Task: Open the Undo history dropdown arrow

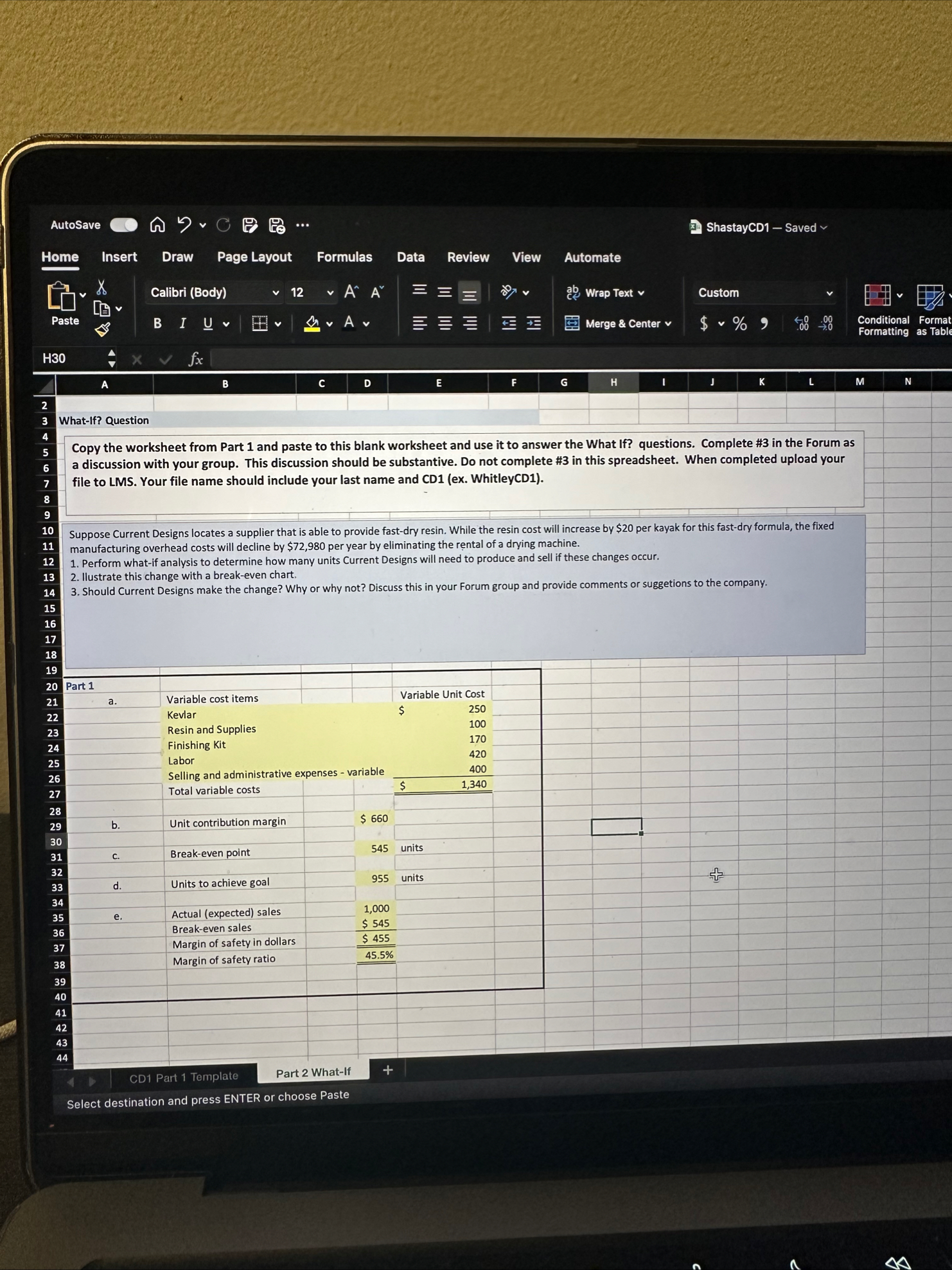Action: tap(202, 226)
